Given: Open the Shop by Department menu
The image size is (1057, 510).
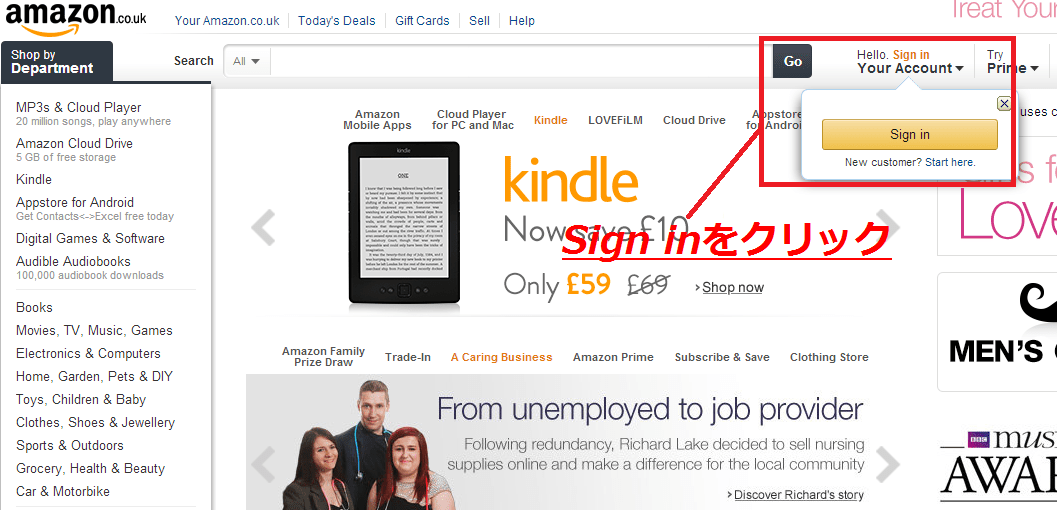Looking at the screenshot, I should [x=57, y=61].
